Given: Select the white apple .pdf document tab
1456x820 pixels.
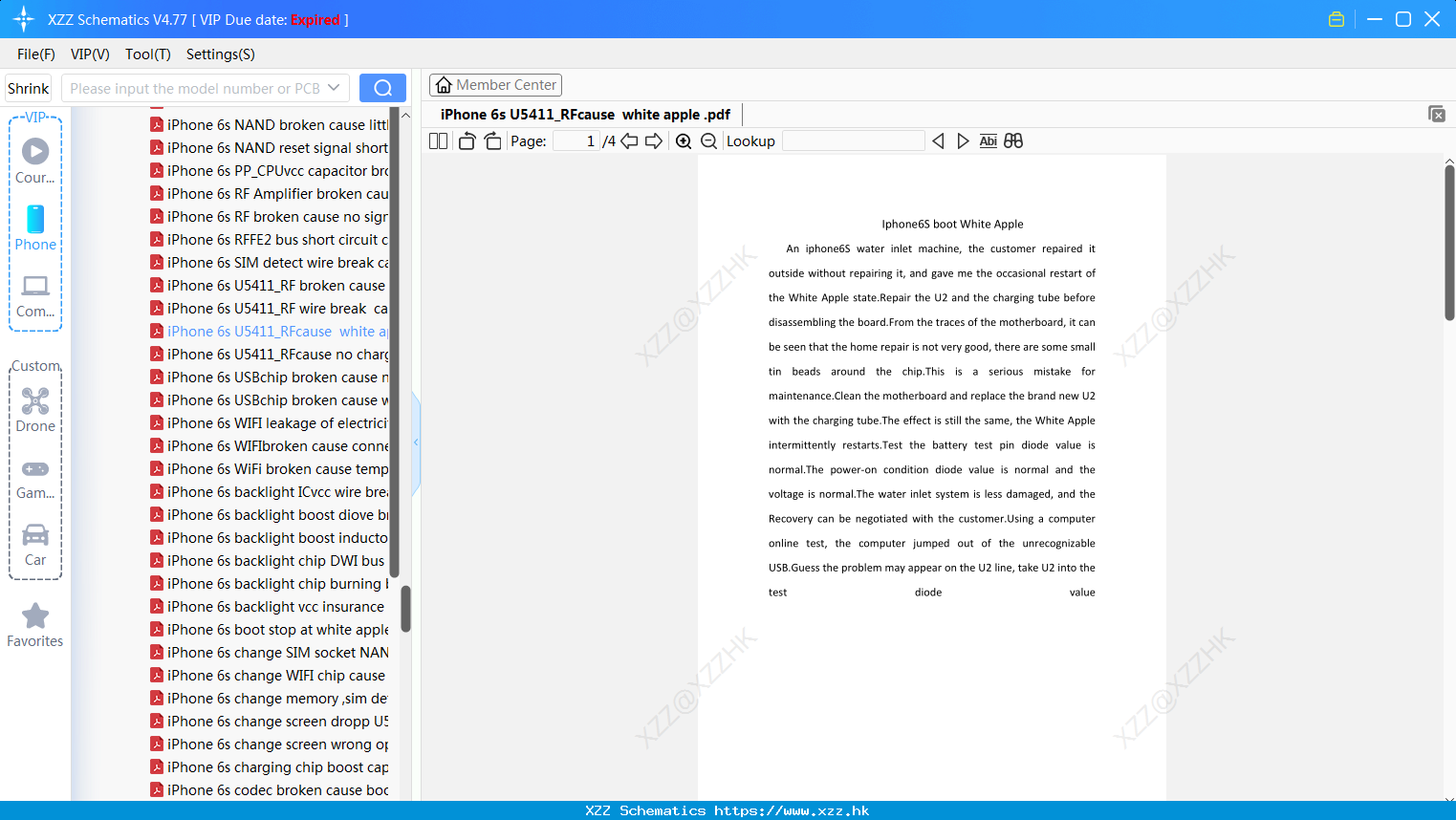Looking at the screenshot, I should click(x=585, y=115).
